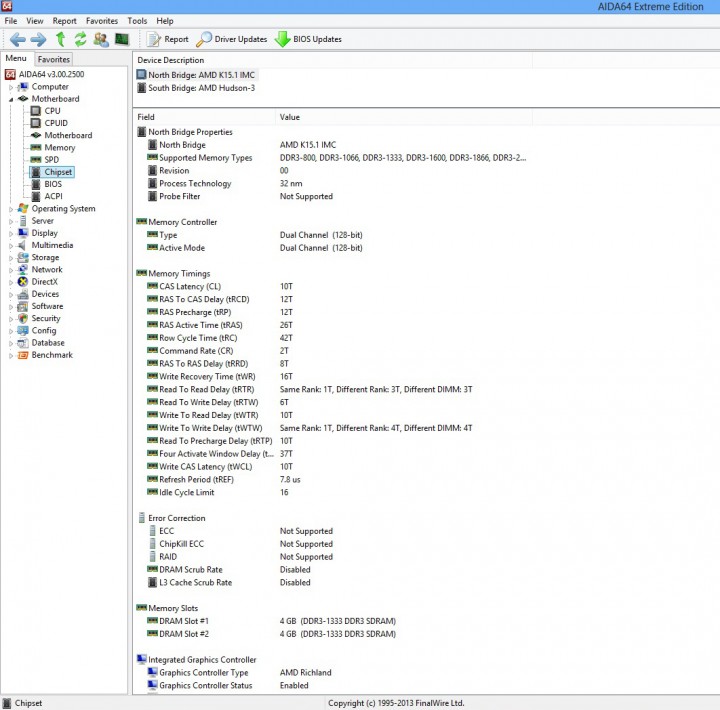
Task: Go forward with the blue right arrow
Action: (39, 39)
